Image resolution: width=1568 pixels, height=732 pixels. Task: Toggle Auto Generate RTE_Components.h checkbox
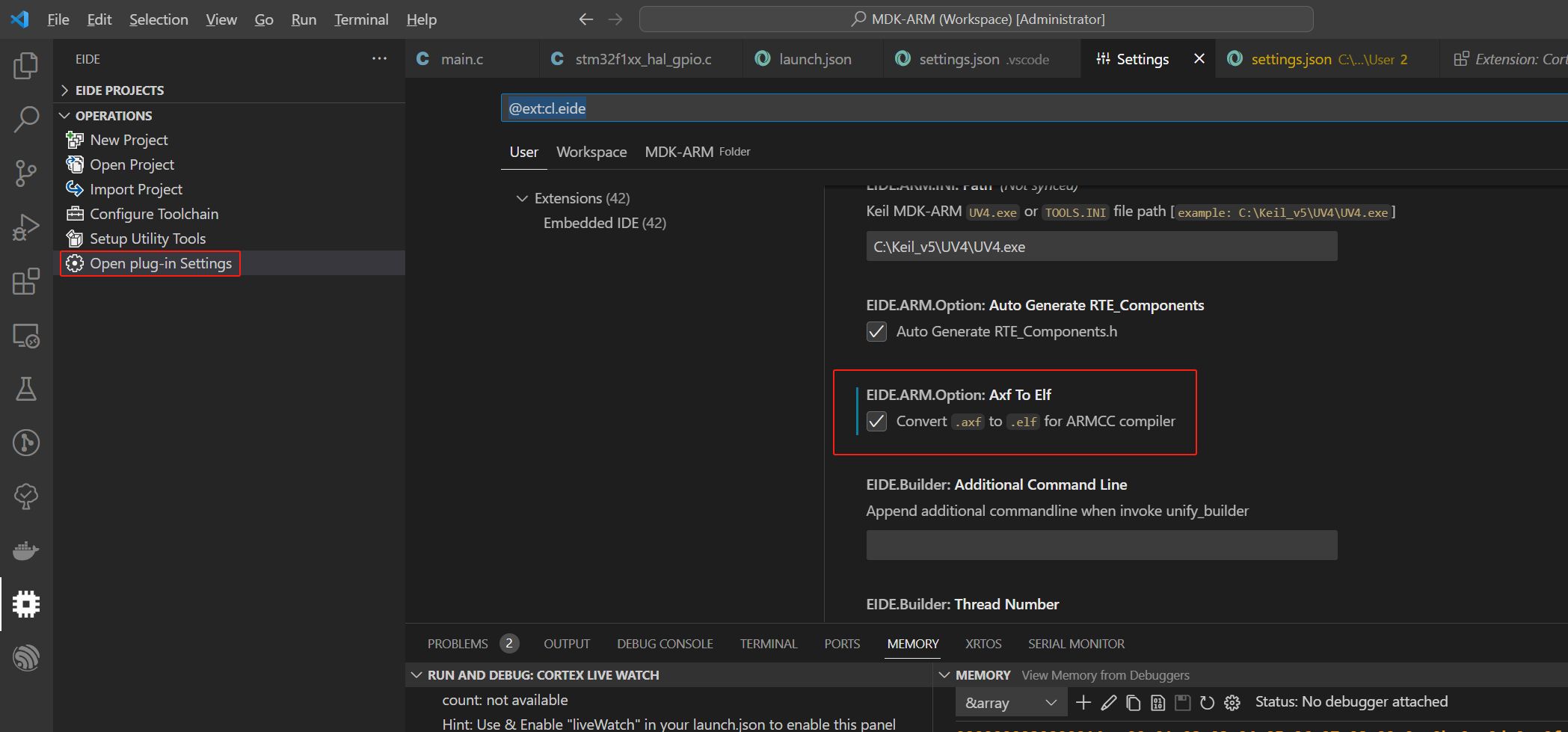876,331
